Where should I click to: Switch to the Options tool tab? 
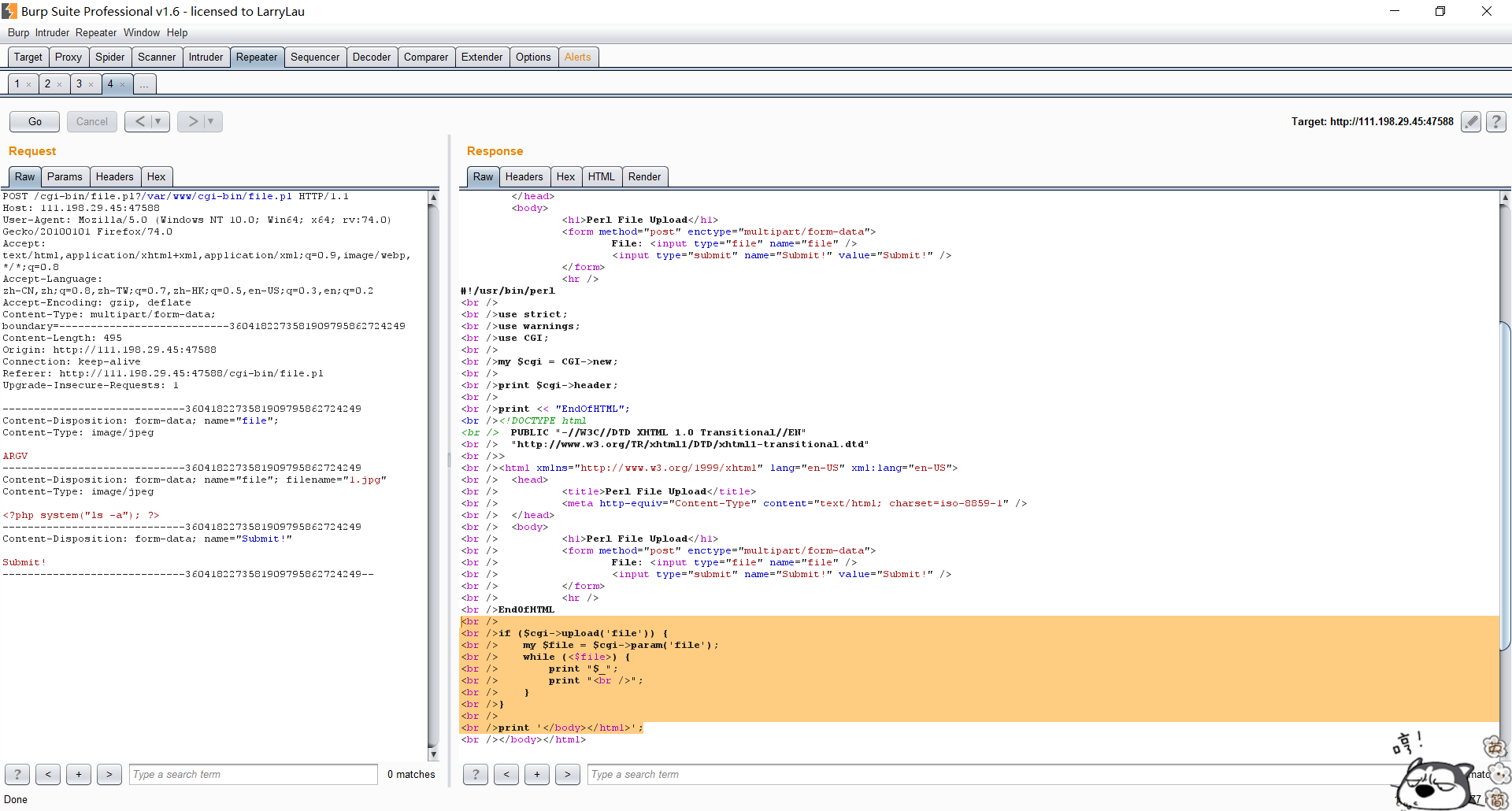(533, 57)
